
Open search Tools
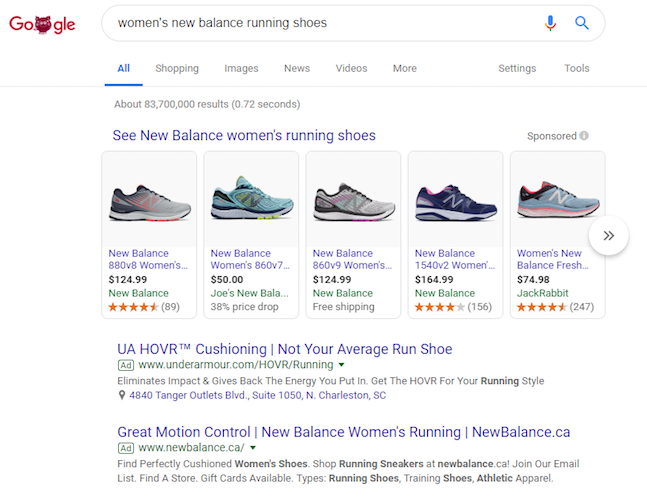pyautogui.click(x=576, y=68)
